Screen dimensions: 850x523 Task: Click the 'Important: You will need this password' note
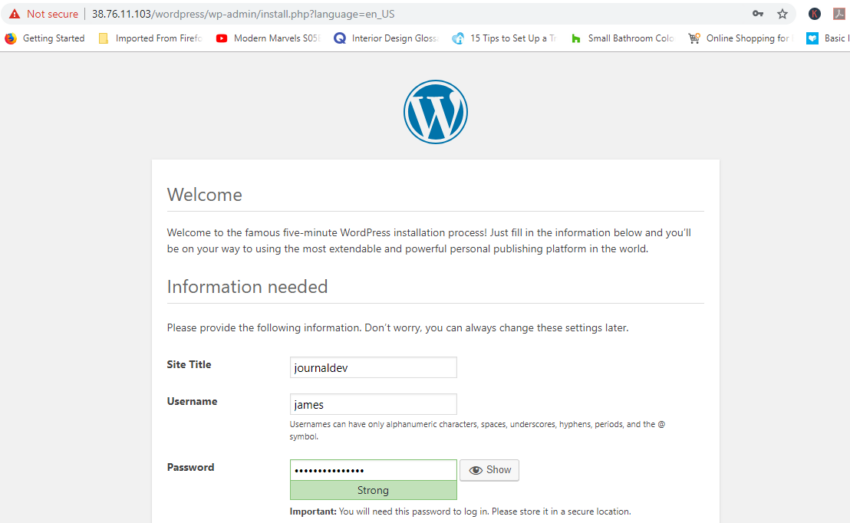click(460, 512)
